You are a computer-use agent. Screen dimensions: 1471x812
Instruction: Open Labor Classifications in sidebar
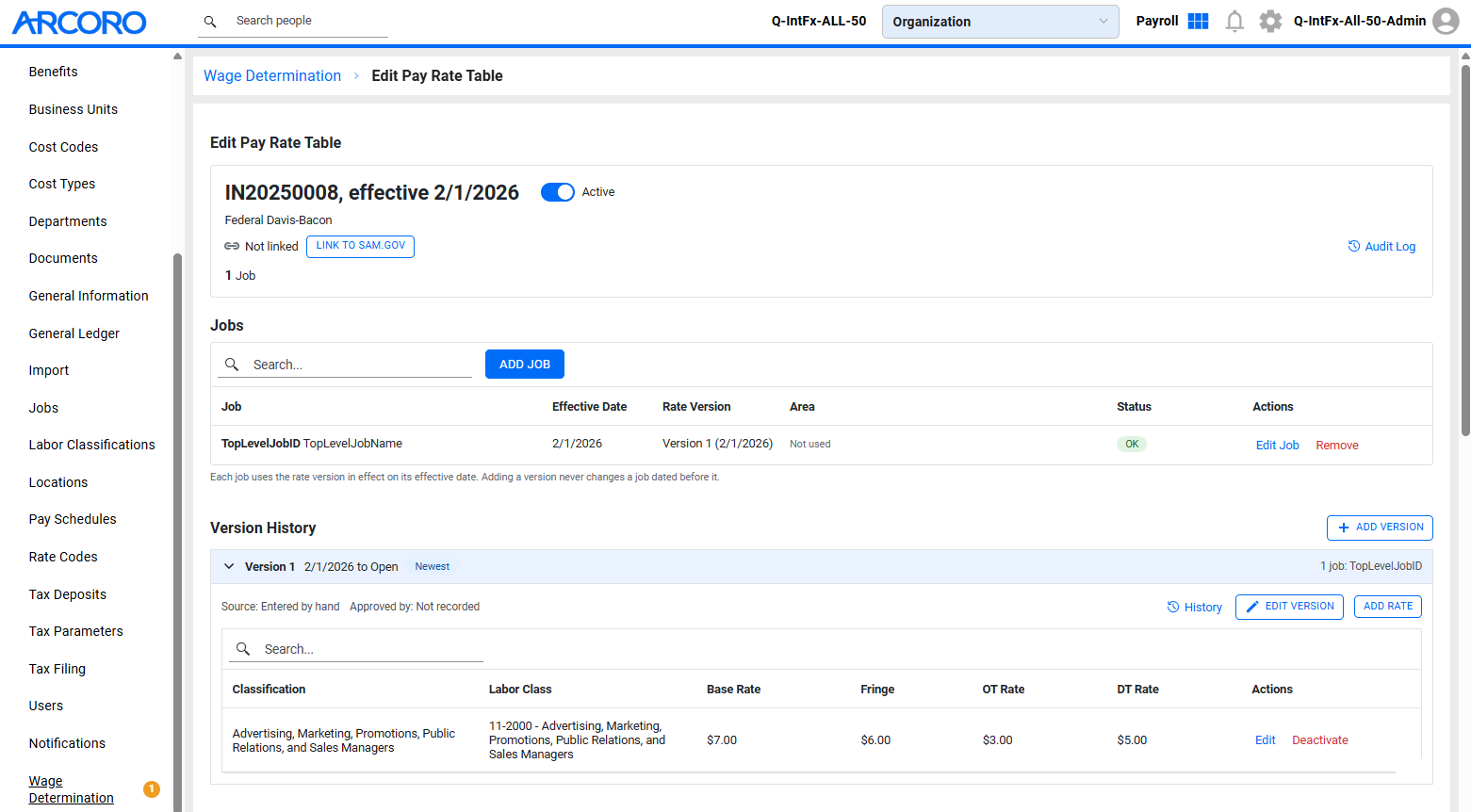point(92,445)
